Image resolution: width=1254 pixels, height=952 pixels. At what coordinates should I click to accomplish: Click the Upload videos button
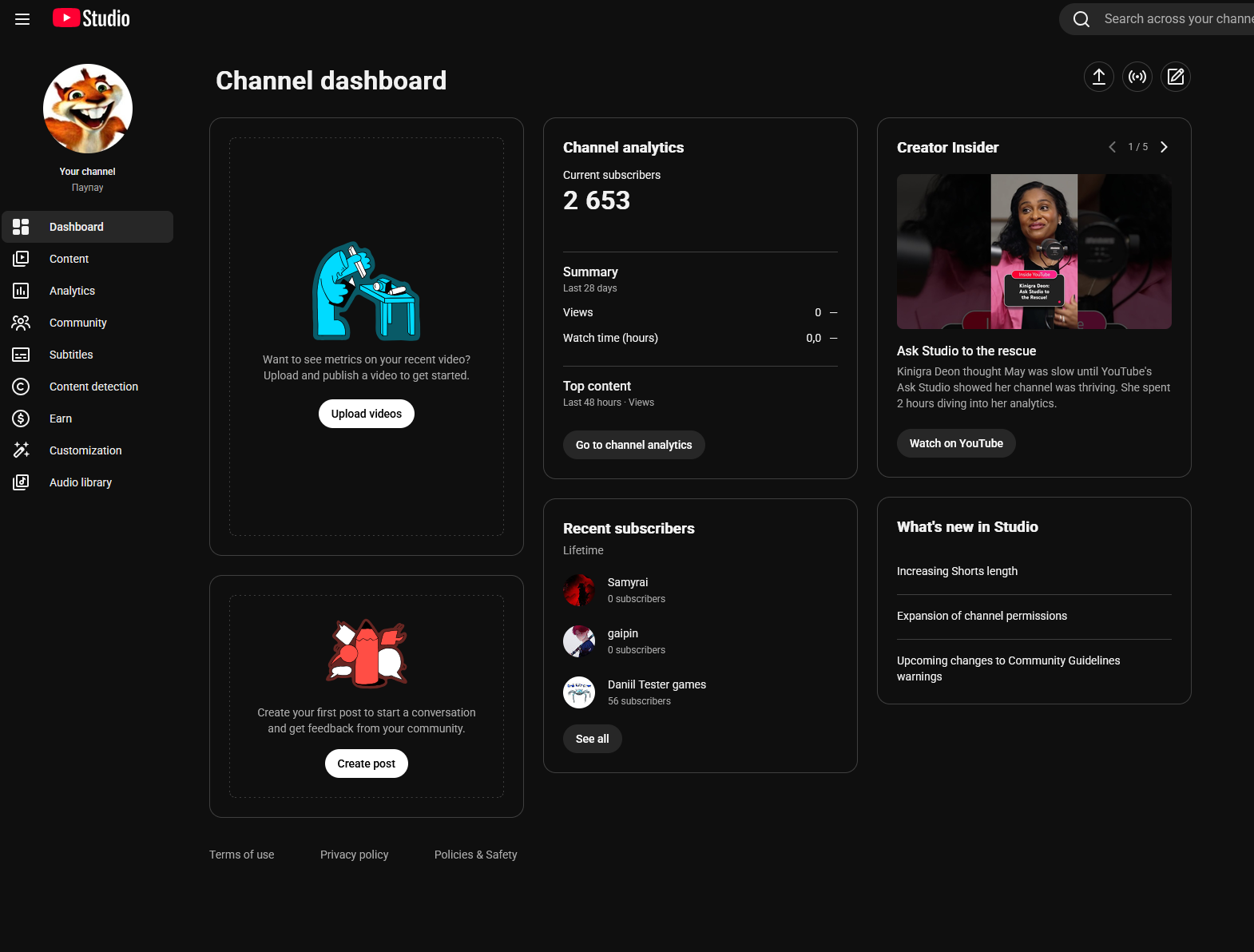click(x=367, y=414)
